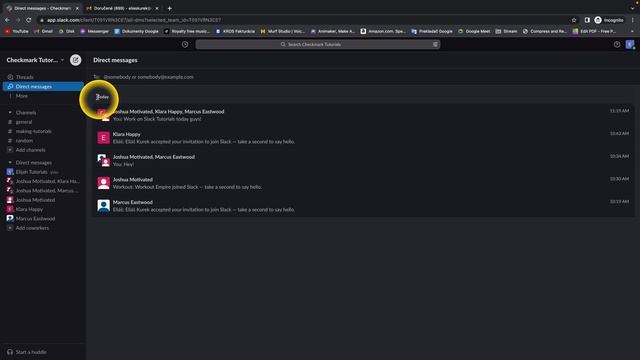Open the history clock icon
This screenshot has height=360, width=640.
pyautogui.click(x=185, y=44)
